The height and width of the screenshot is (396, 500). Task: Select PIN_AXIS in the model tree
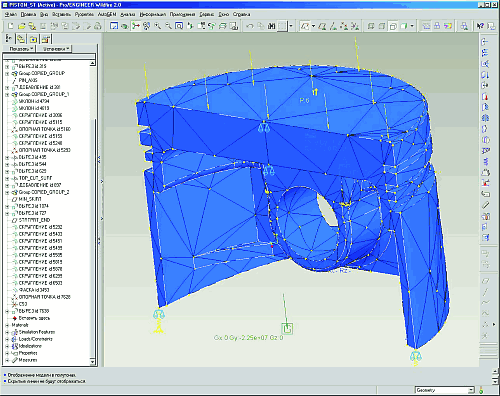(28, 80)
